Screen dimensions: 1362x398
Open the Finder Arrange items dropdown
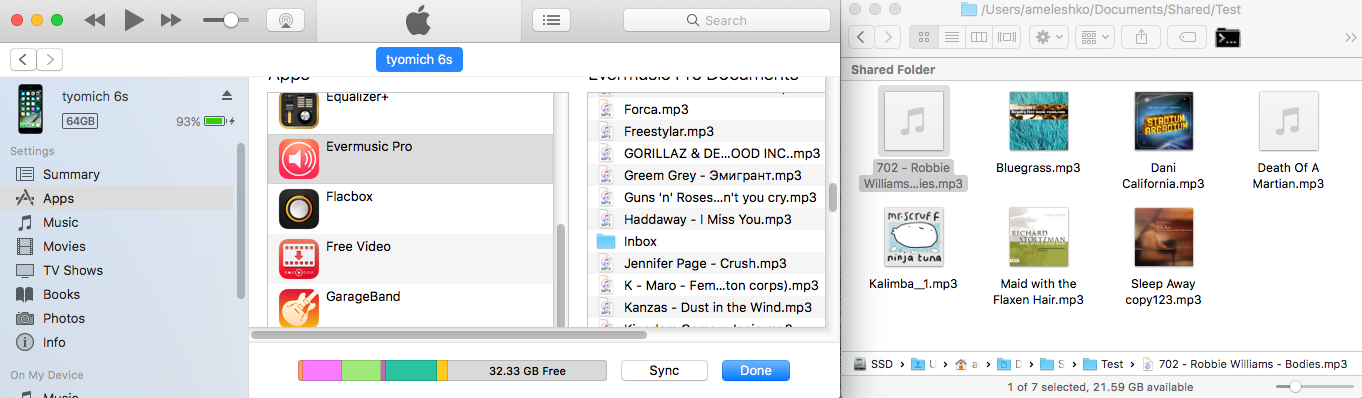pos(1095,37)
